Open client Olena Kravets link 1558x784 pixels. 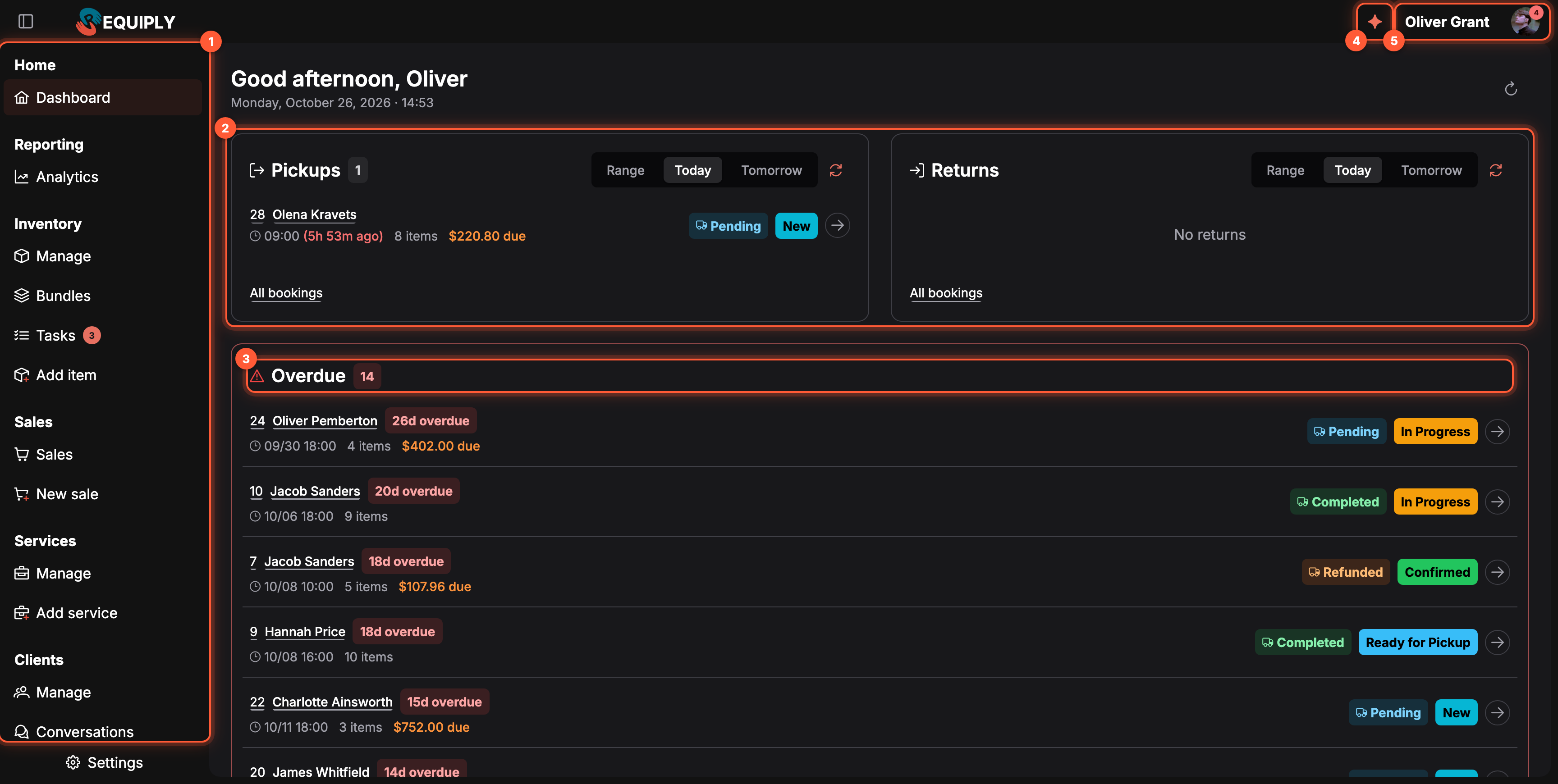pos(315,214)
